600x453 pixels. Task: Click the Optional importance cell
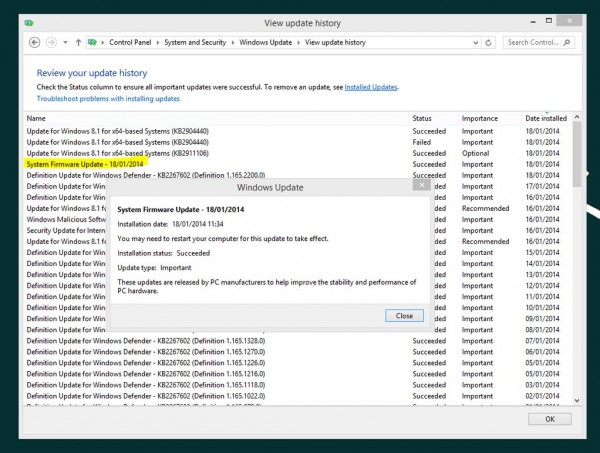click(475, 153)
